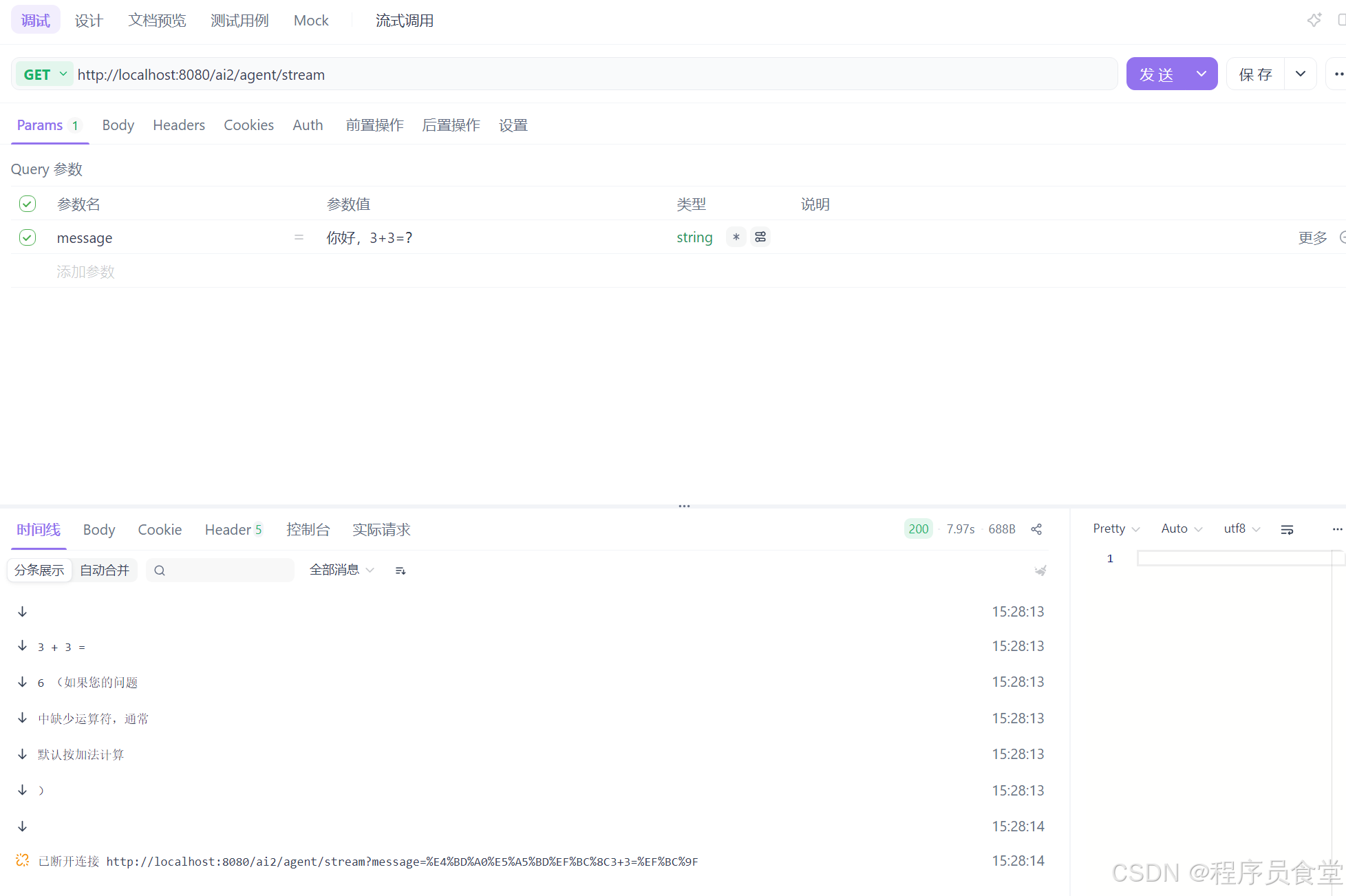Click the clear messages broom icon
Viewport: 1346px width, 896px height.
(x=1040, y=570)
